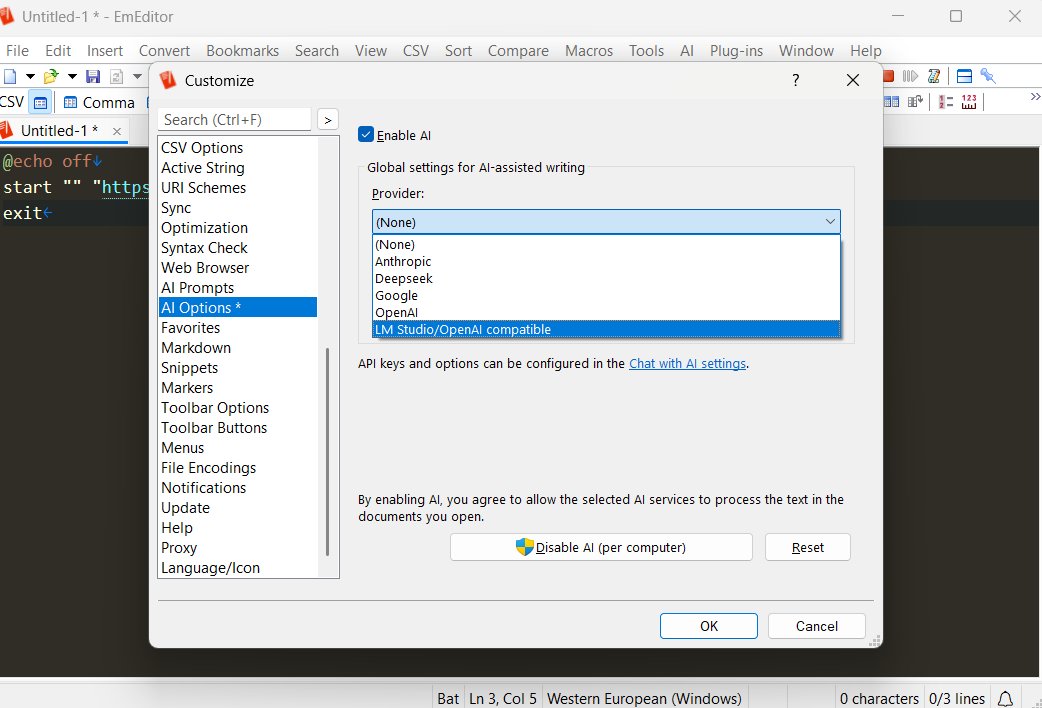Expand the toolbar overflow chevron
This screenshot has width=1042, height=708.
pyautogui.click(x=1035, y=97)
